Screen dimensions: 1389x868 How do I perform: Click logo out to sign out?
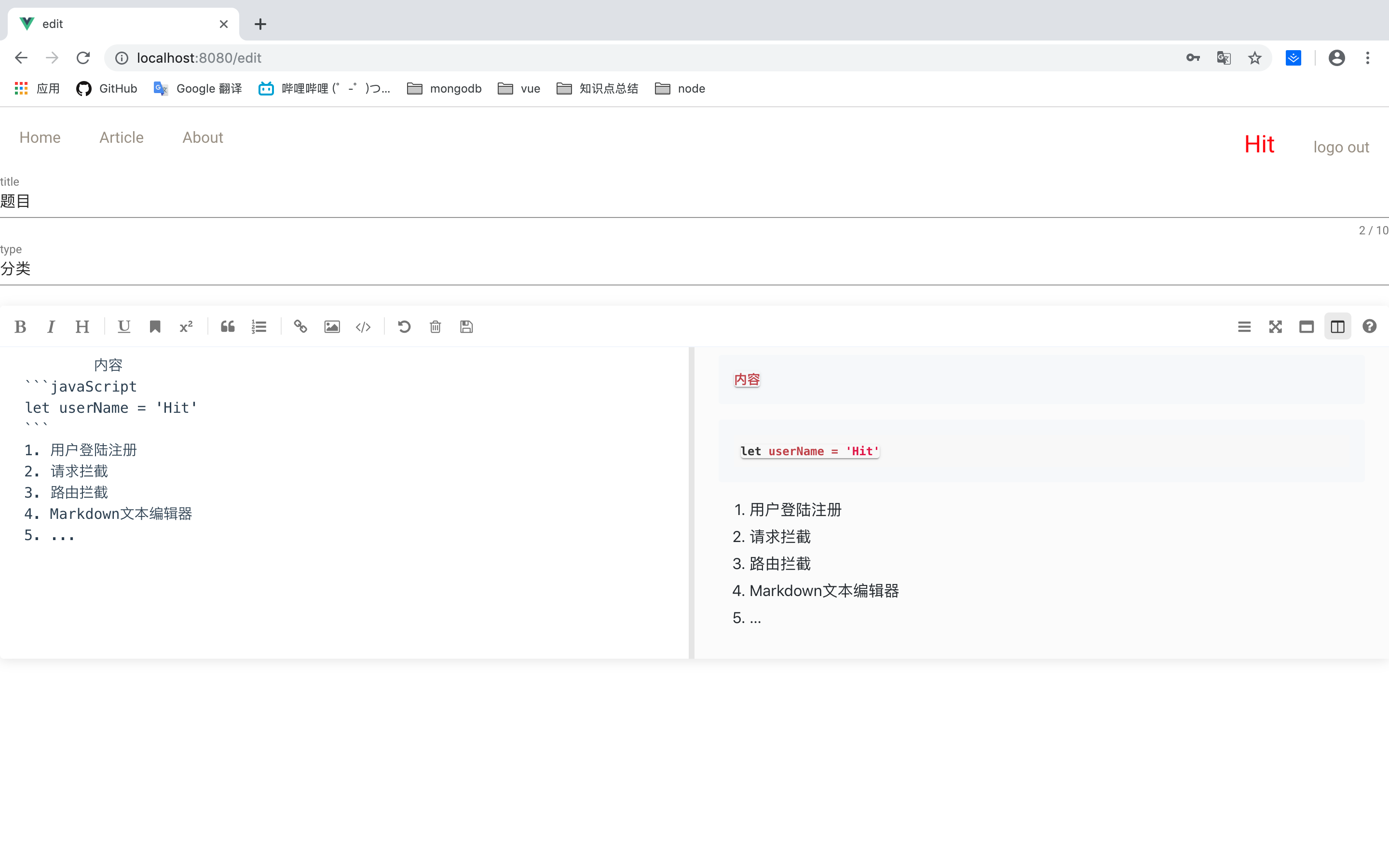pos(1341,148)
